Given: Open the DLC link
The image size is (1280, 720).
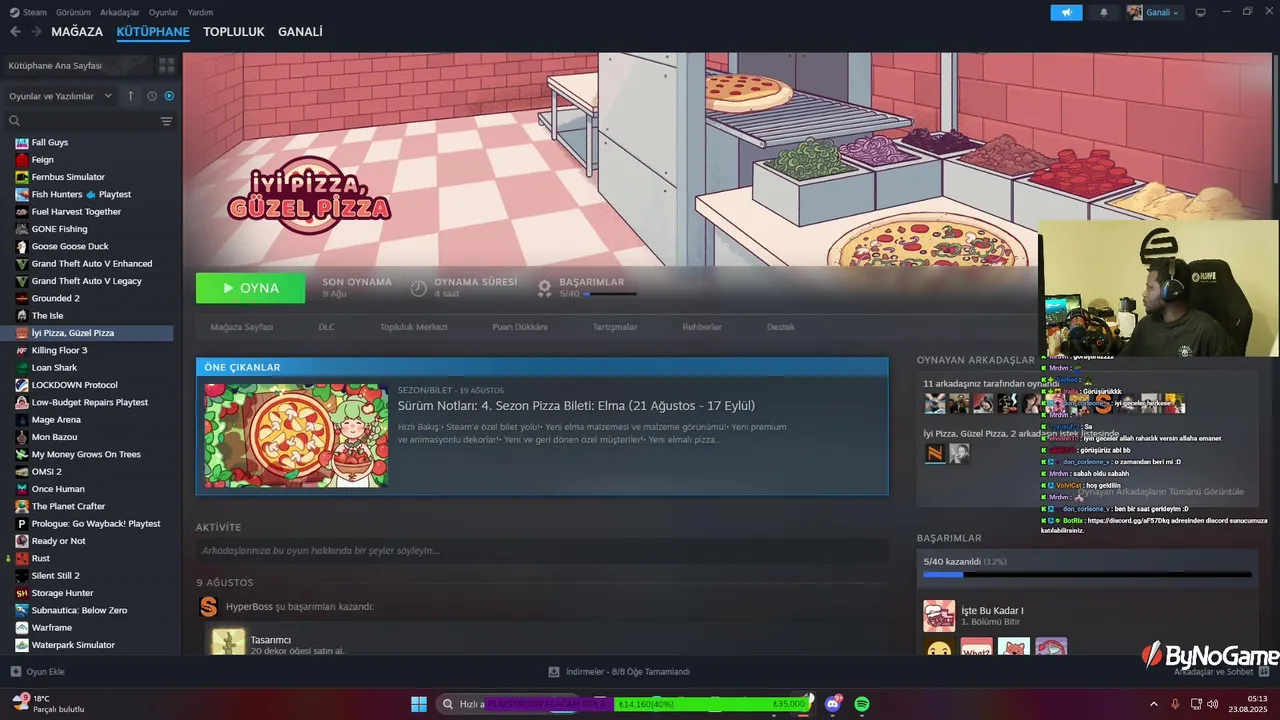Looking at the screenshot, I should (x=327, y=327).
